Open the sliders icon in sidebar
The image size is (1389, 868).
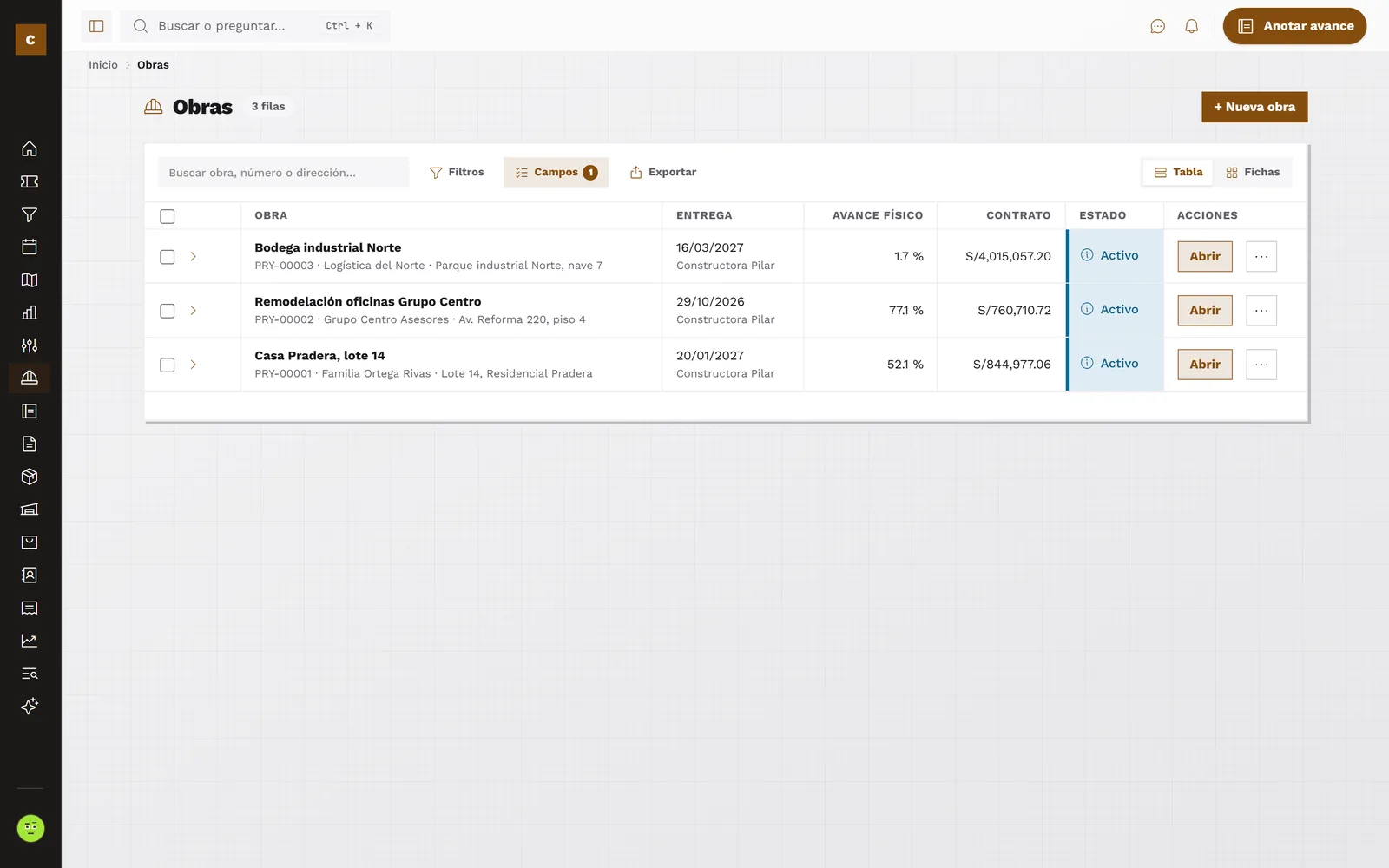coord(30,345)
